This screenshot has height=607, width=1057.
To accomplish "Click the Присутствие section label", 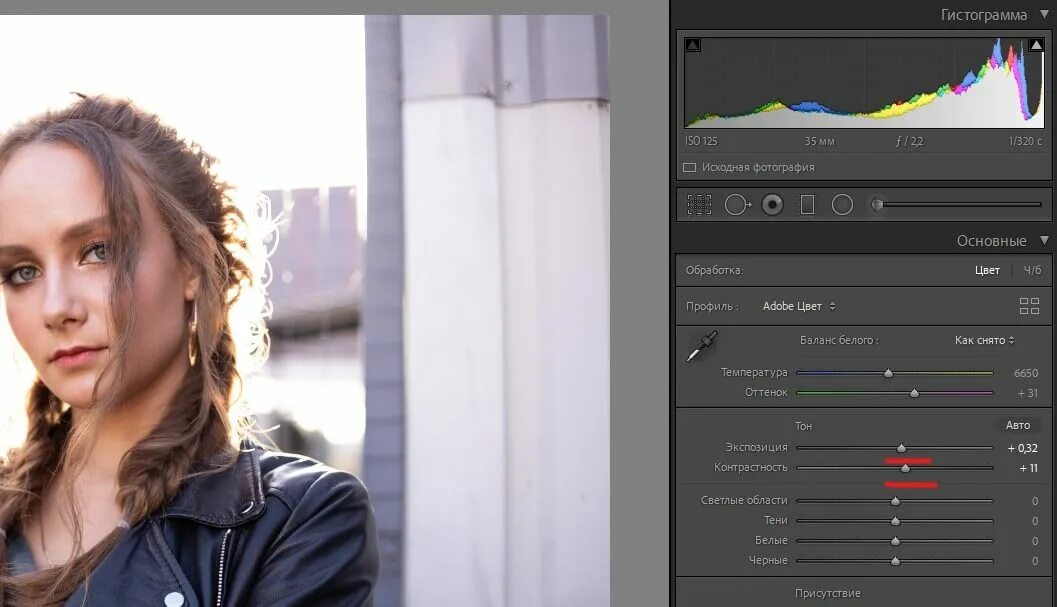I will [828, 594].
